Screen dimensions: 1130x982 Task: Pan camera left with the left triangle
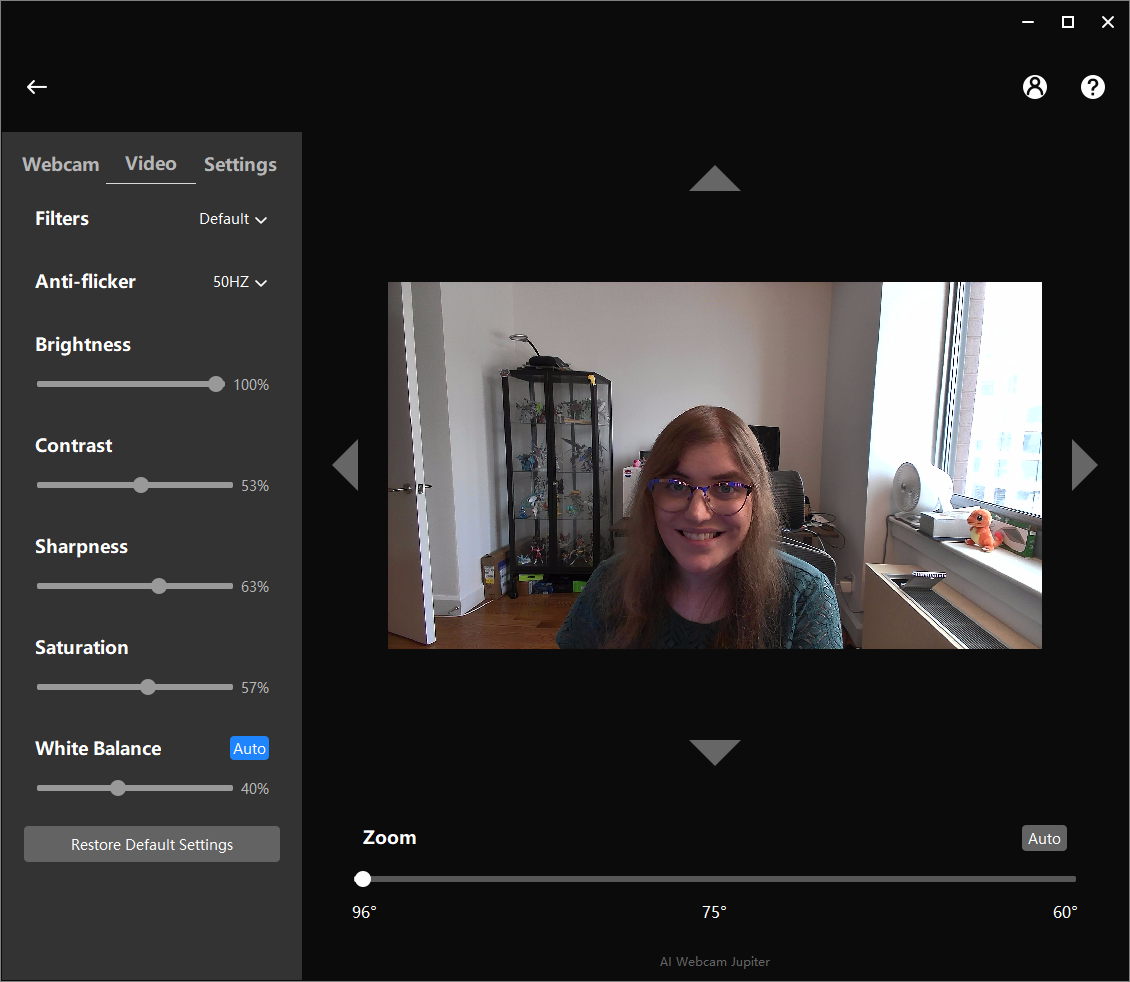[346, 465]
